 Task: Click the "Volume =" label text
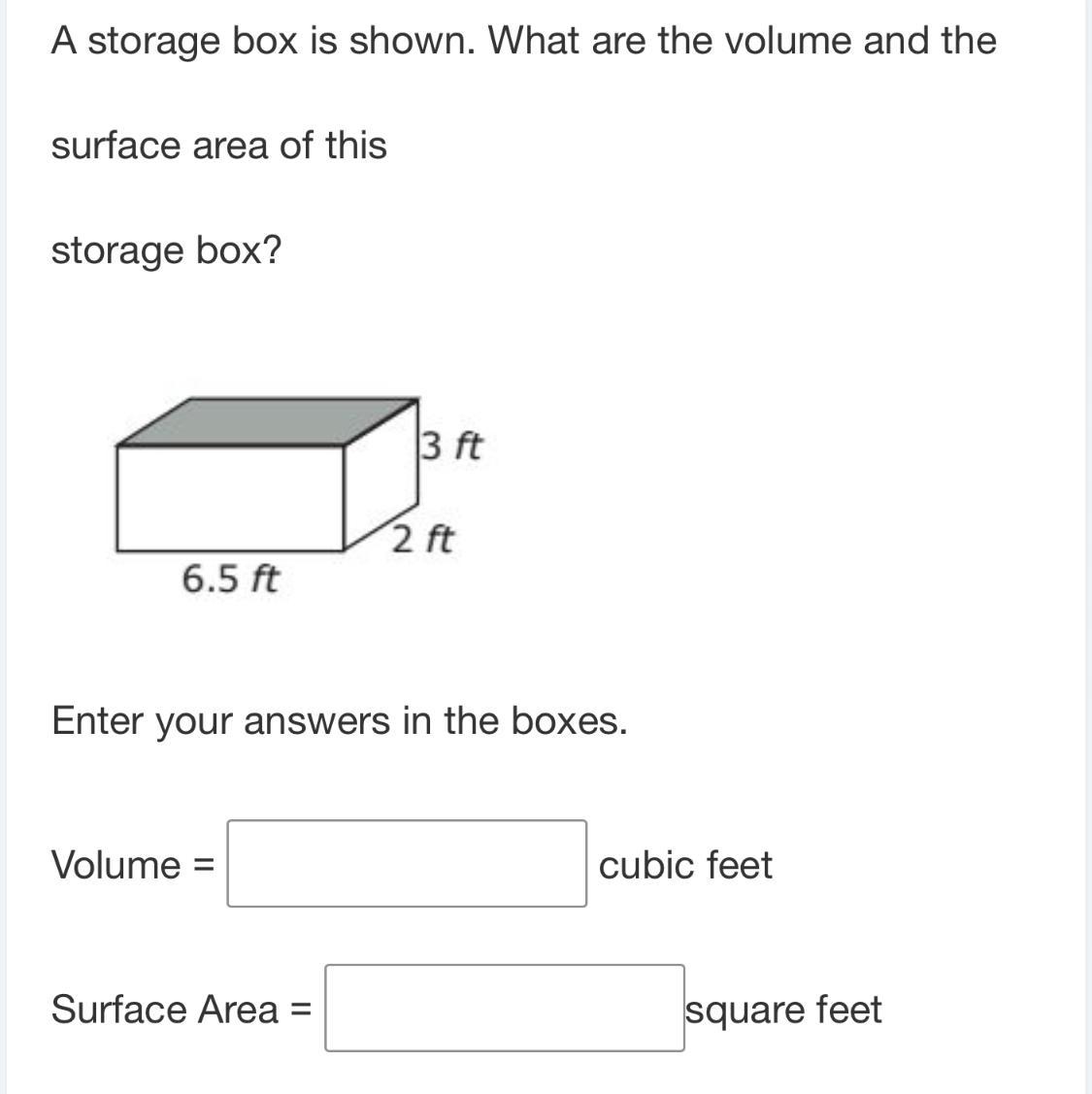132,864
